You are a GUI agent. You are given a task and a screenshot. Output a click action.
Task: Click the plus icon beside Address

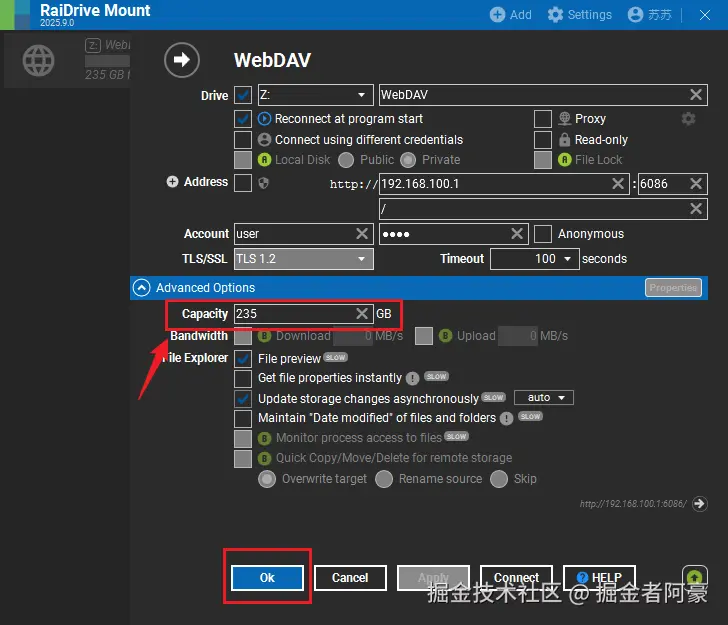[x=172, y=182]
